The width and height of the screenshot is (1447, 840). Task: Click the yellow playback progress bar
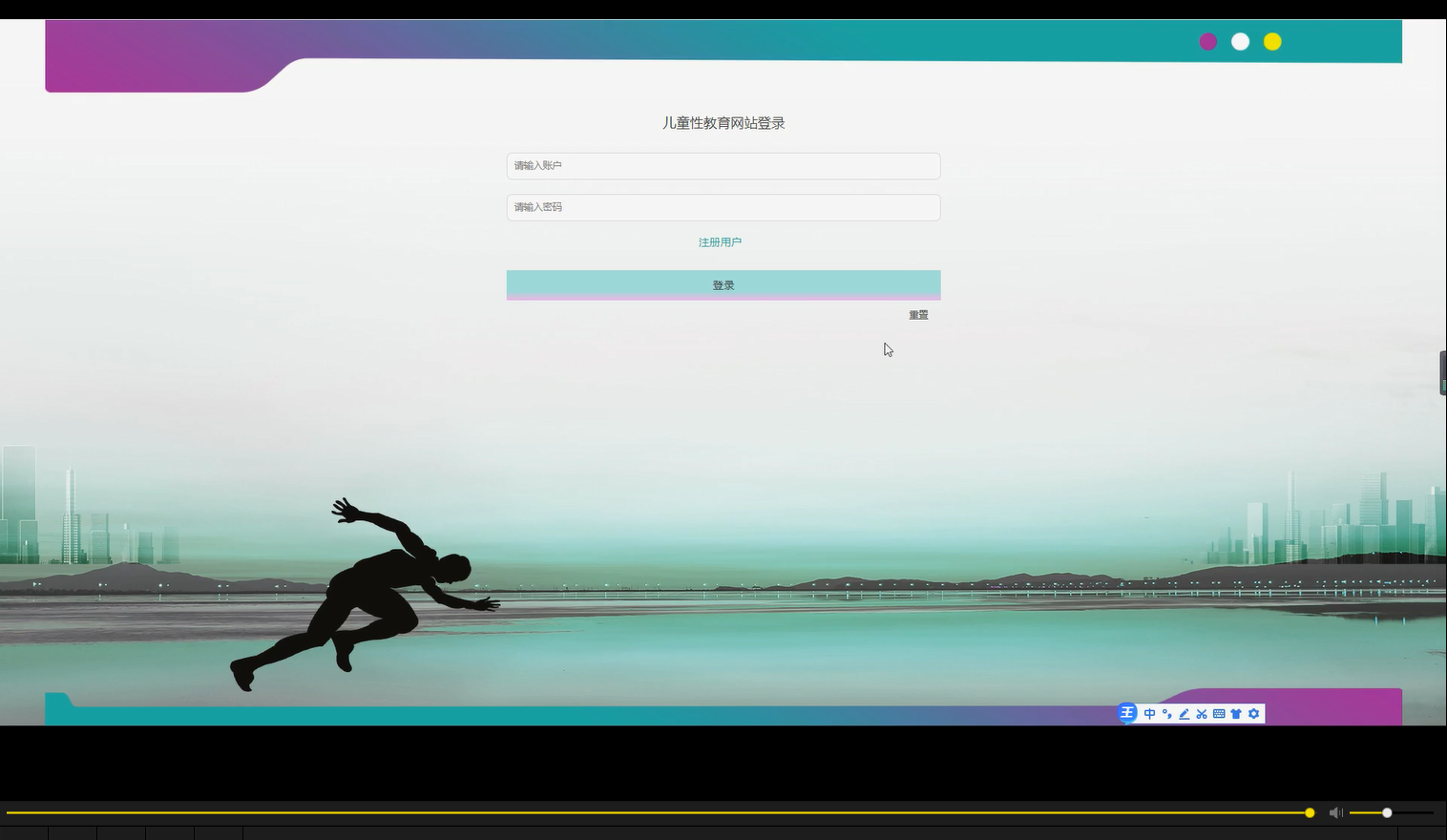659,813
